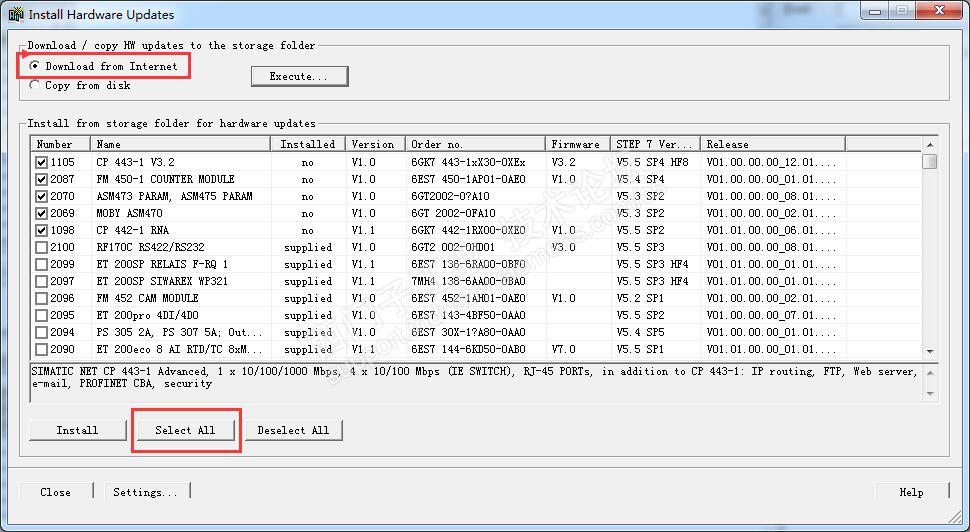Click order number 6GT2 002-0HD01
This screenshot has height=532, width=970.
pyautogui.click(x=453, y=247)
